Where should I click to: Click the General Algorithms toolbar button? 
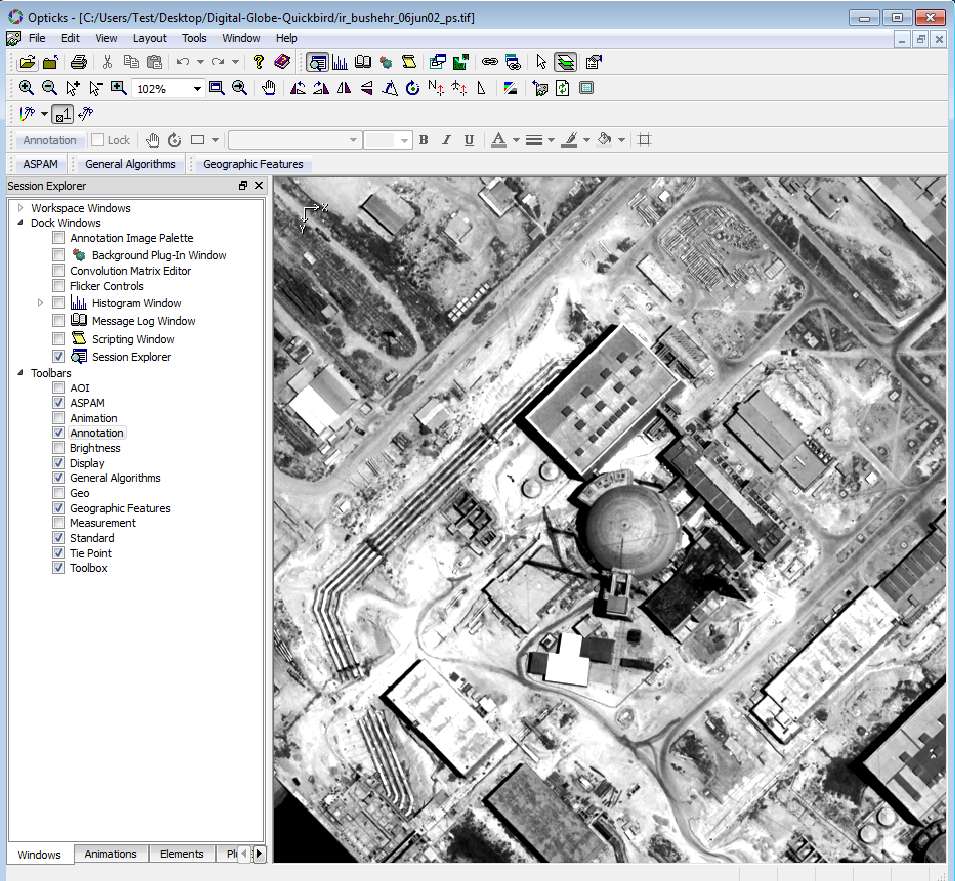(x=130, y=164)
